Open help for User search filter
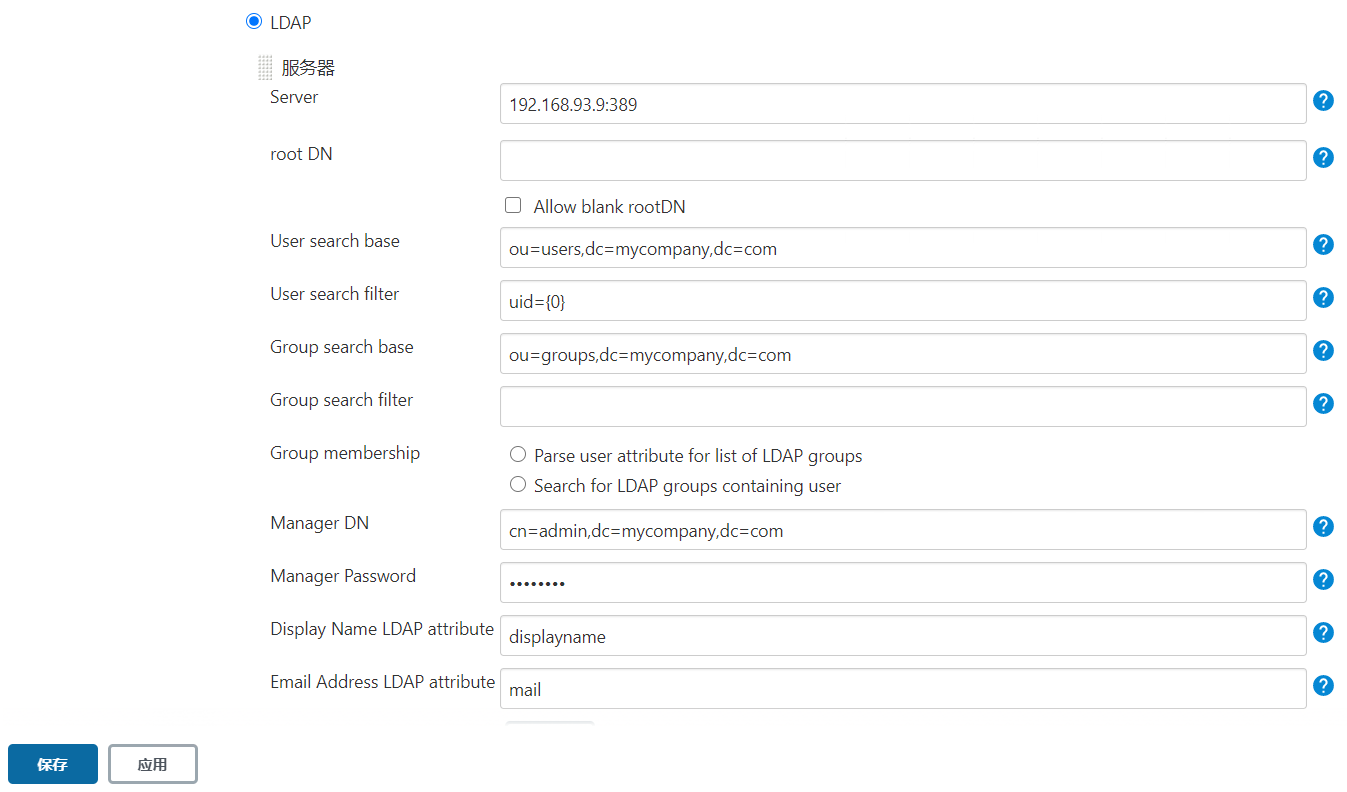Screen dimensions: 1347x792 1323,297
